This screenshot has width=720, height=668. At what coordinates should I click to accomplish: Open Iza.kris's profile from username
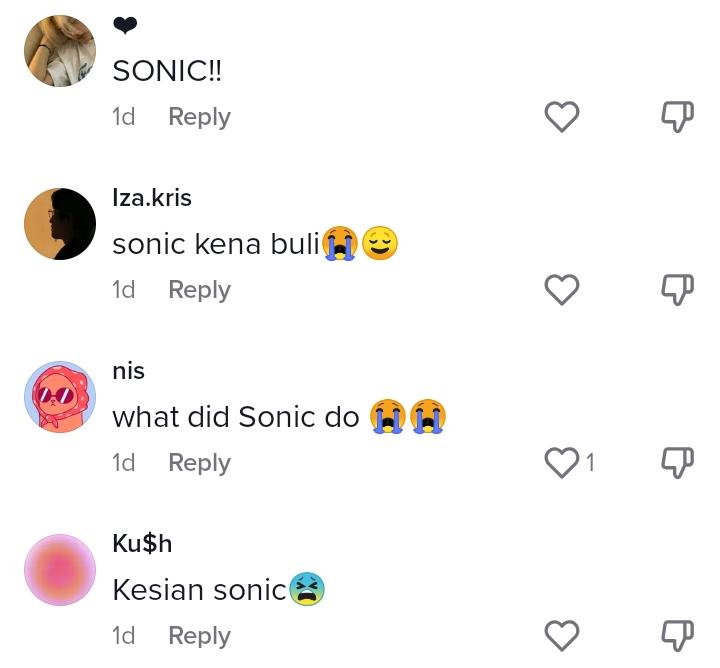(x=152, y=198)
